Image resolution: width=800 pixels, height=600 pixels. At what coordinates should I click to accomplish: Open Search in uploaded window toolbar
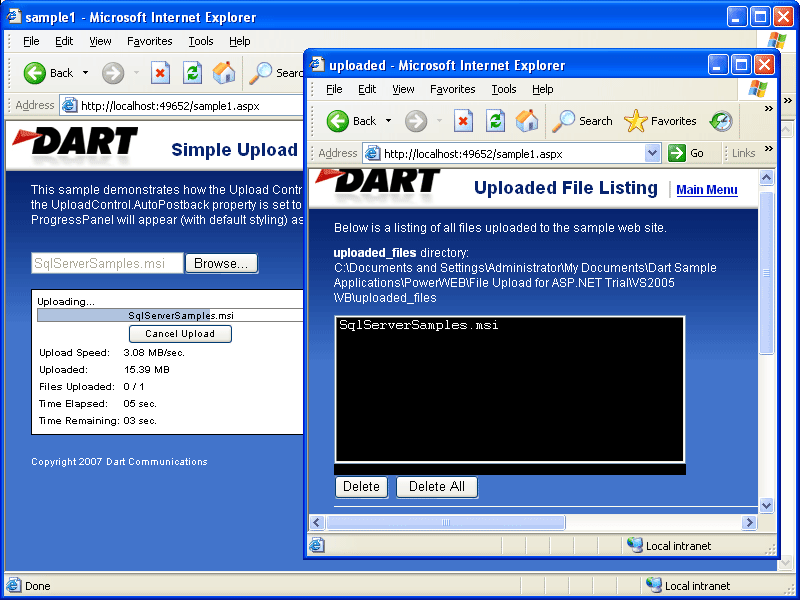(582, 121)
